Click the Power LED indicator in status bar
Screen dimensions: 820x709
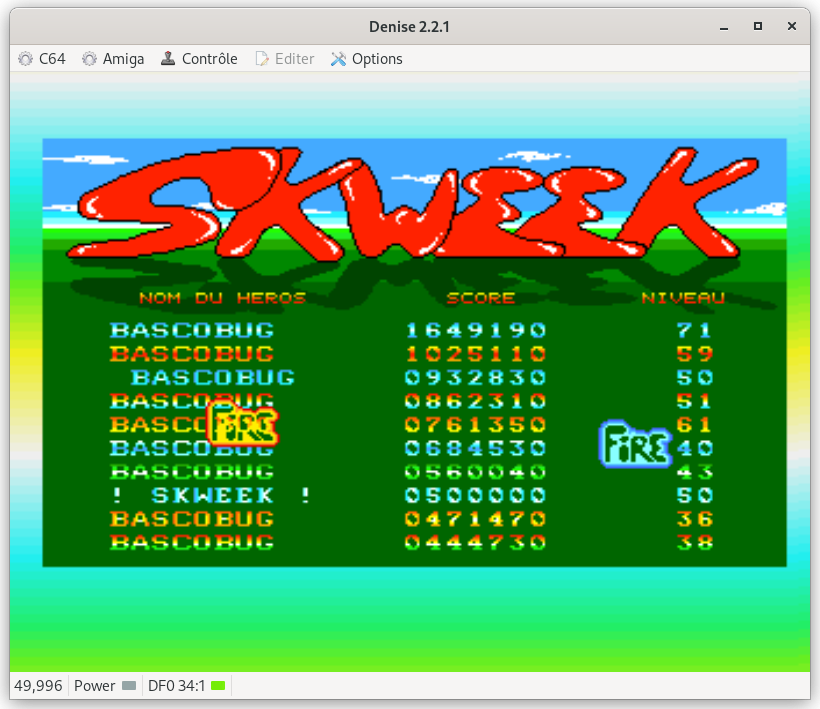(129, 685)
